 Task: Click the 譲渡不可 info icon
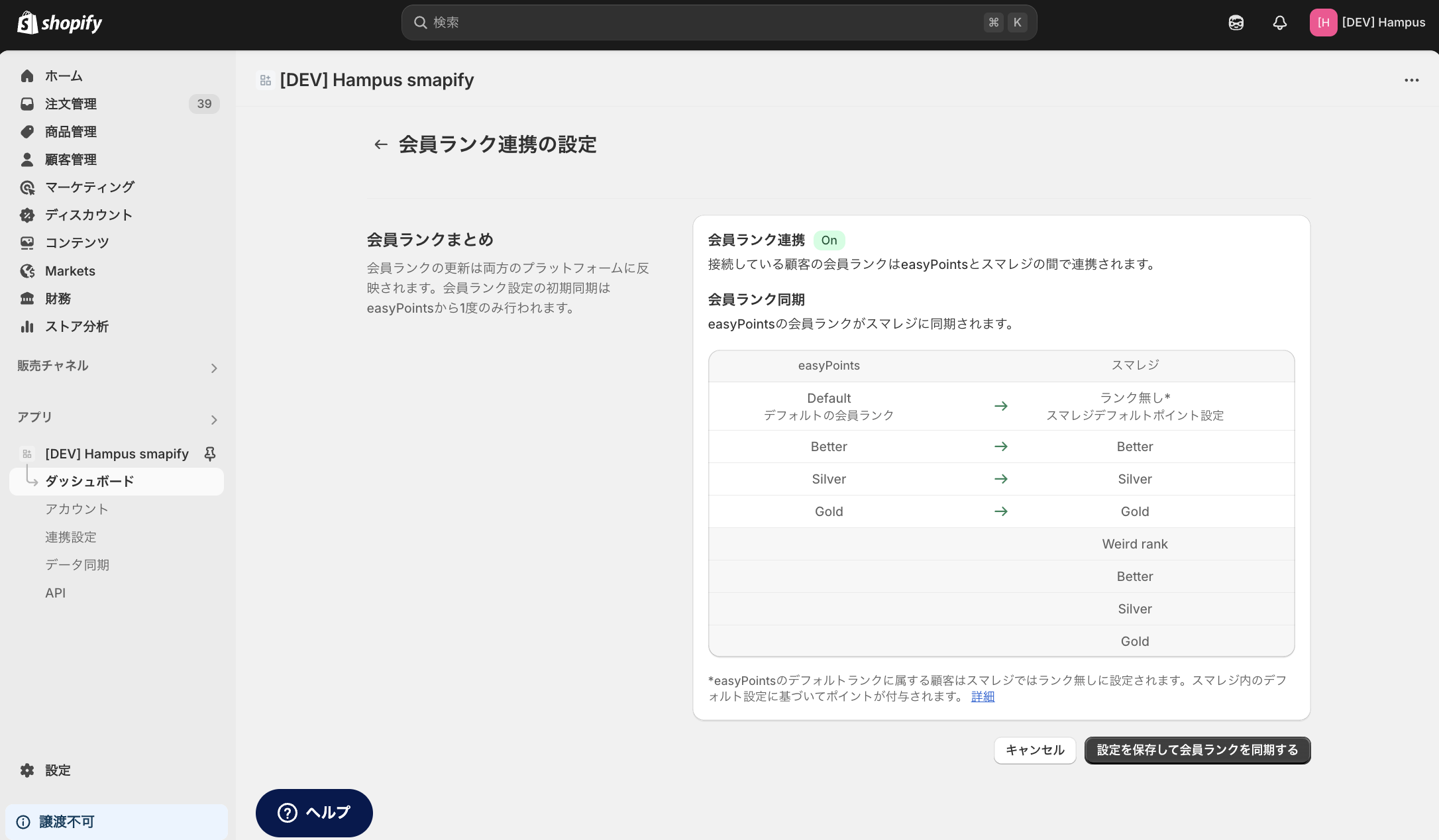pyautogui.click(x=23, y=821)
